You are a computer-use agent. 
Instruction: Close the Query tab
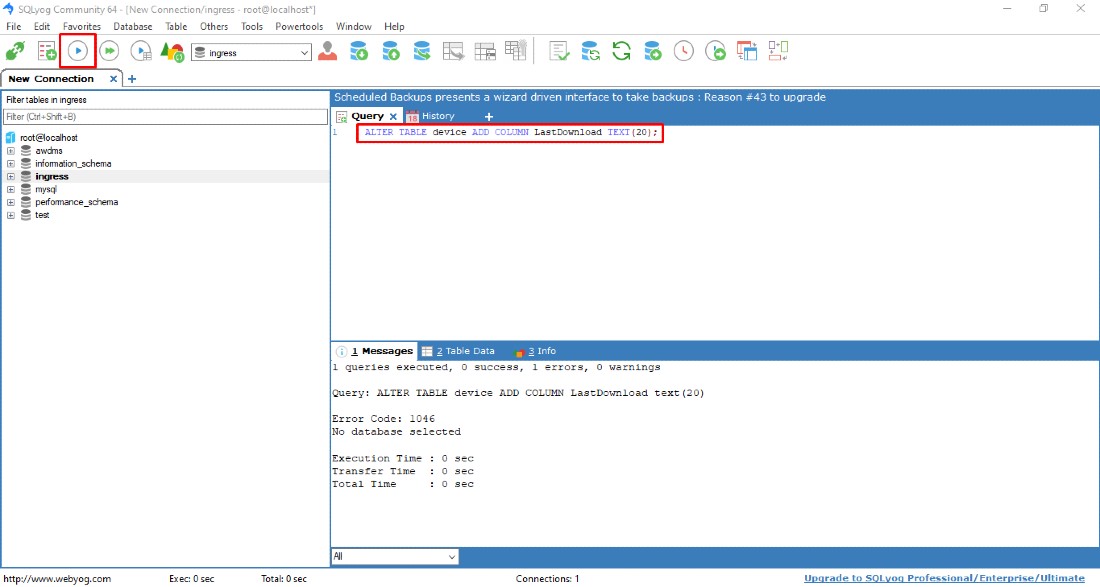coord(393,116)
